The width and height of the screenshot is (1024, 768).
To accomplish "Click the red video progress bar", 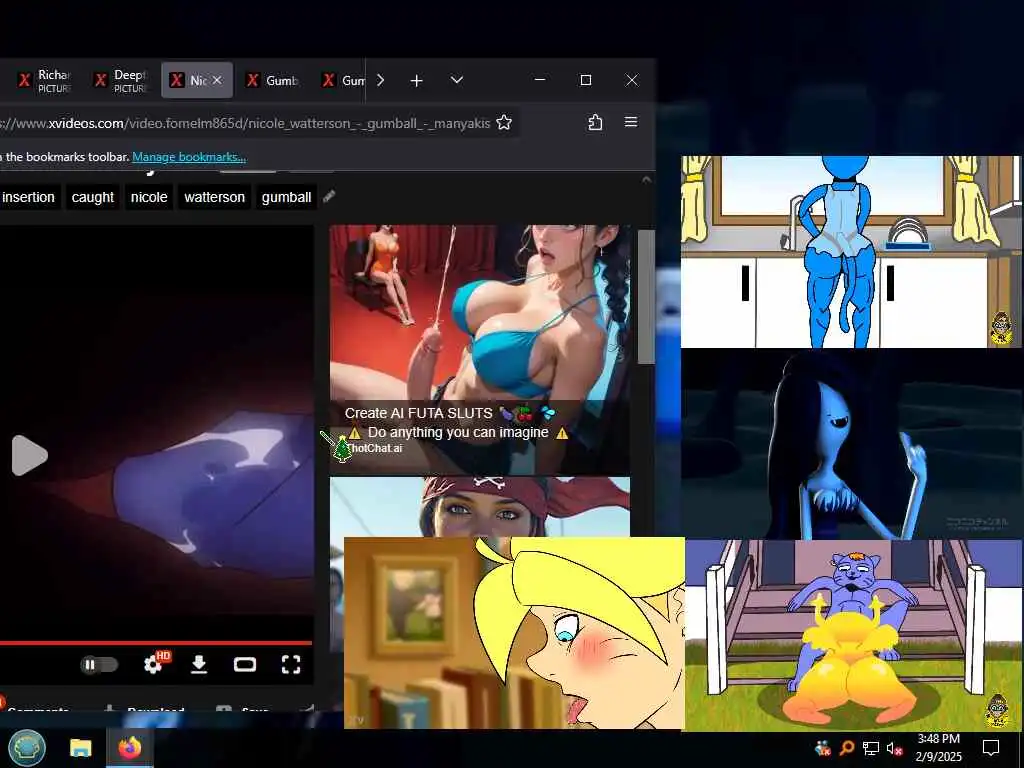I will [x=155, y=643].
